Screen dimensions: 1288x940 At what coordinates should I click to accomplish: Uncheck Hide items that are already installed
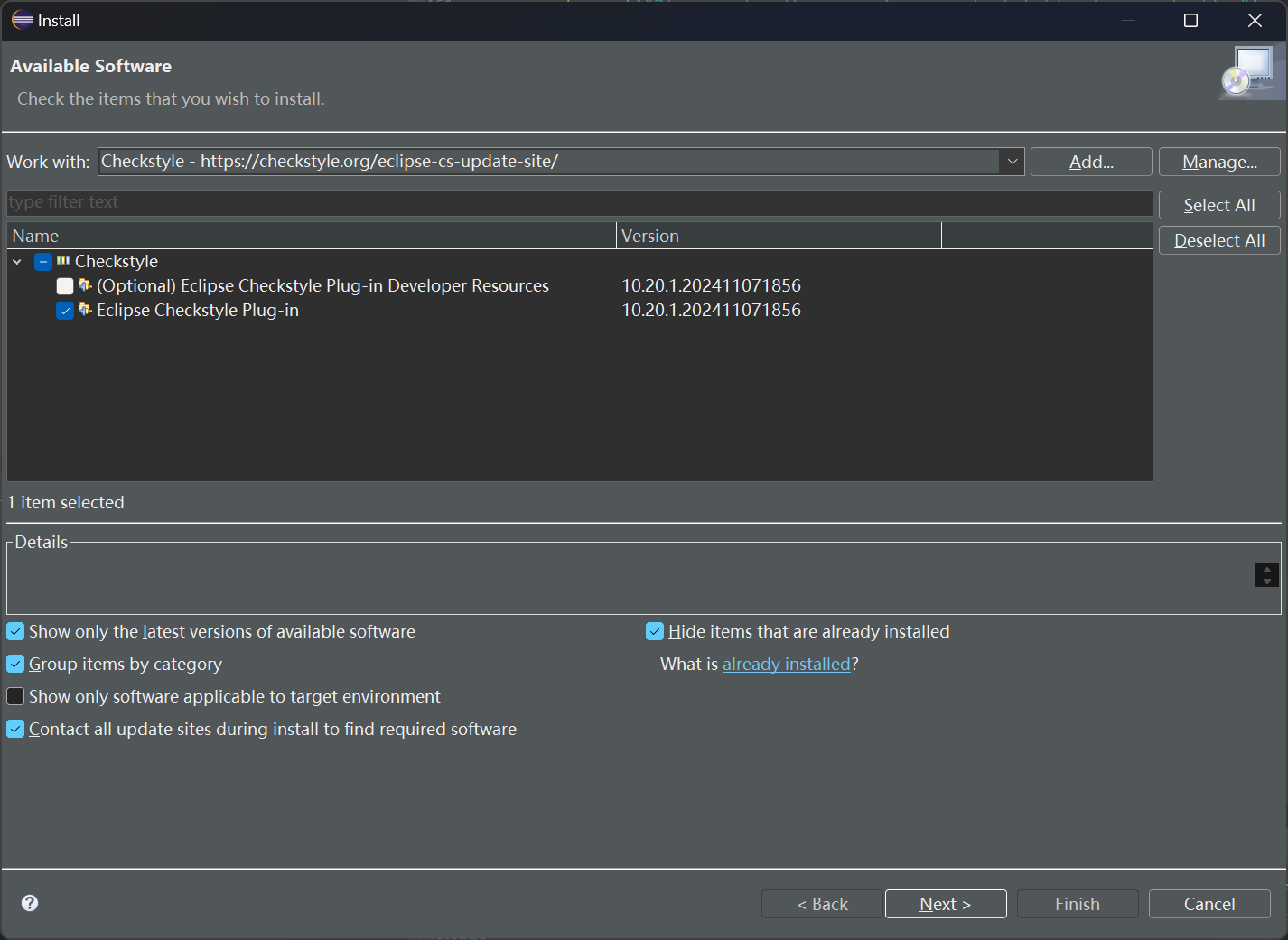655,631
